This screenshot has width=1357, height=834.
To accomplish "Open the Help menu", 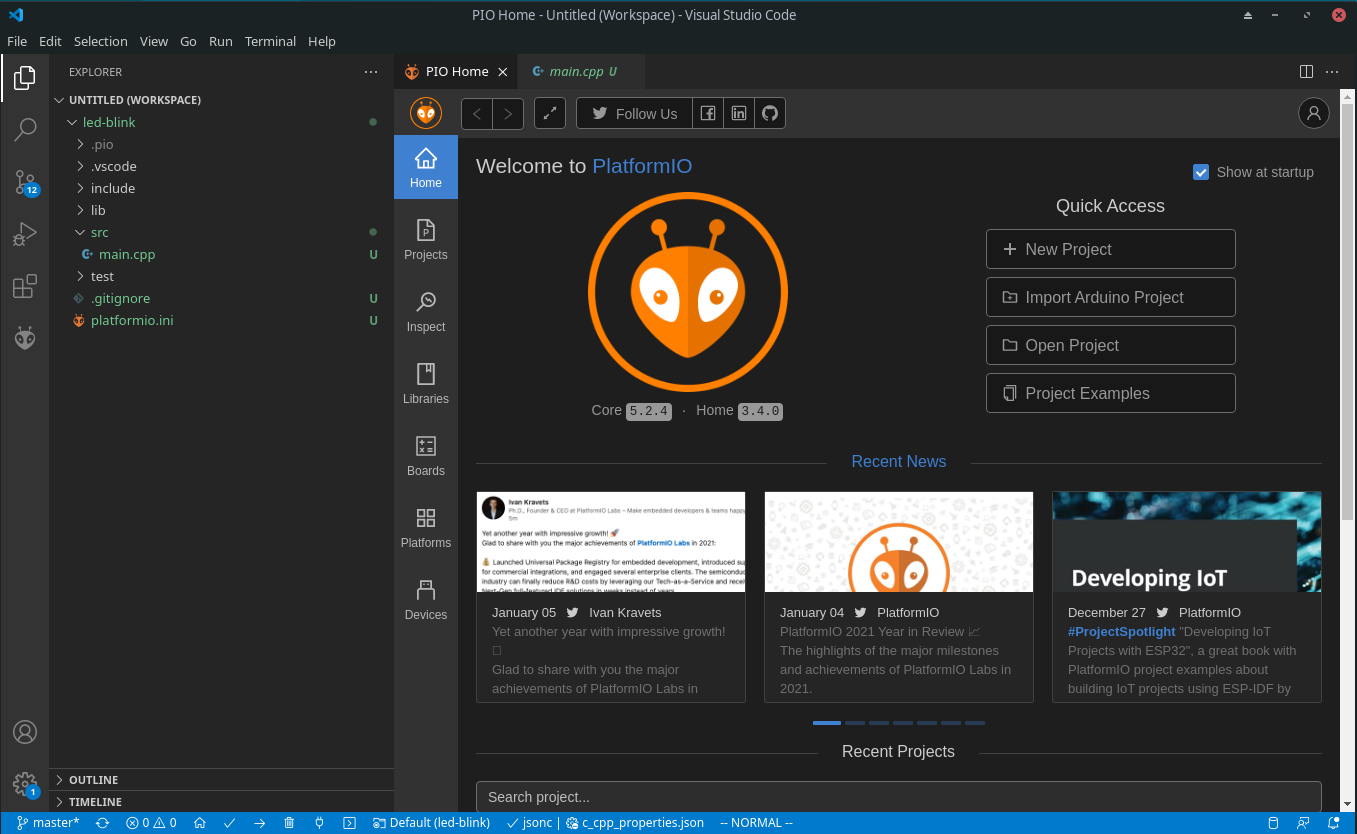I will coord(322,41).
